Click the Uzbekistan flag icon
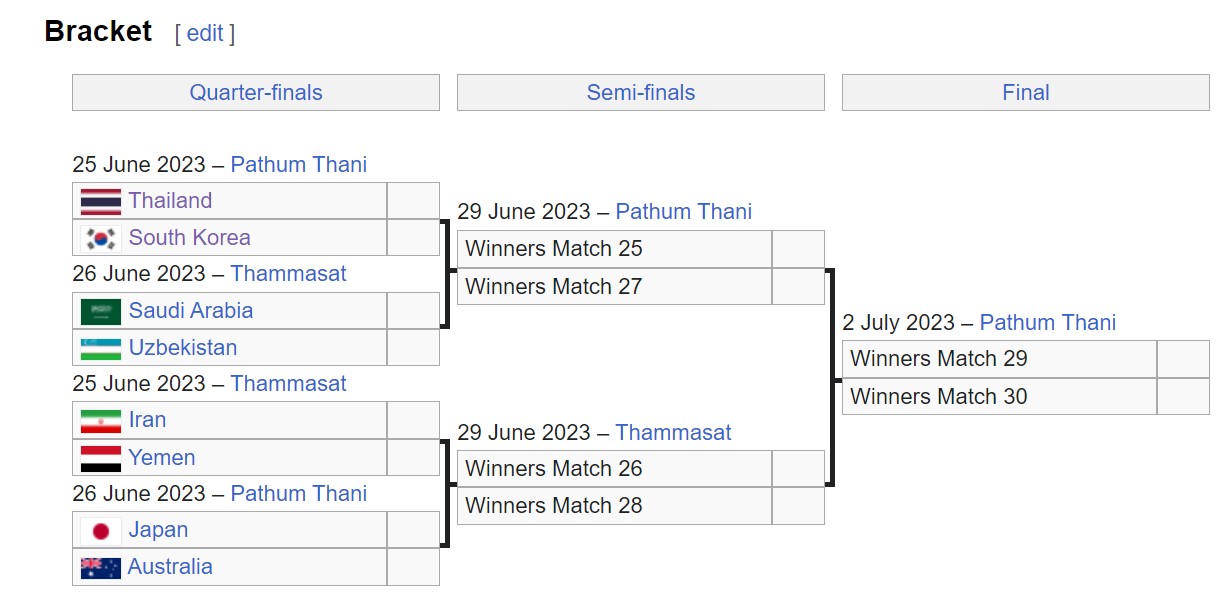 pos(101,348)
